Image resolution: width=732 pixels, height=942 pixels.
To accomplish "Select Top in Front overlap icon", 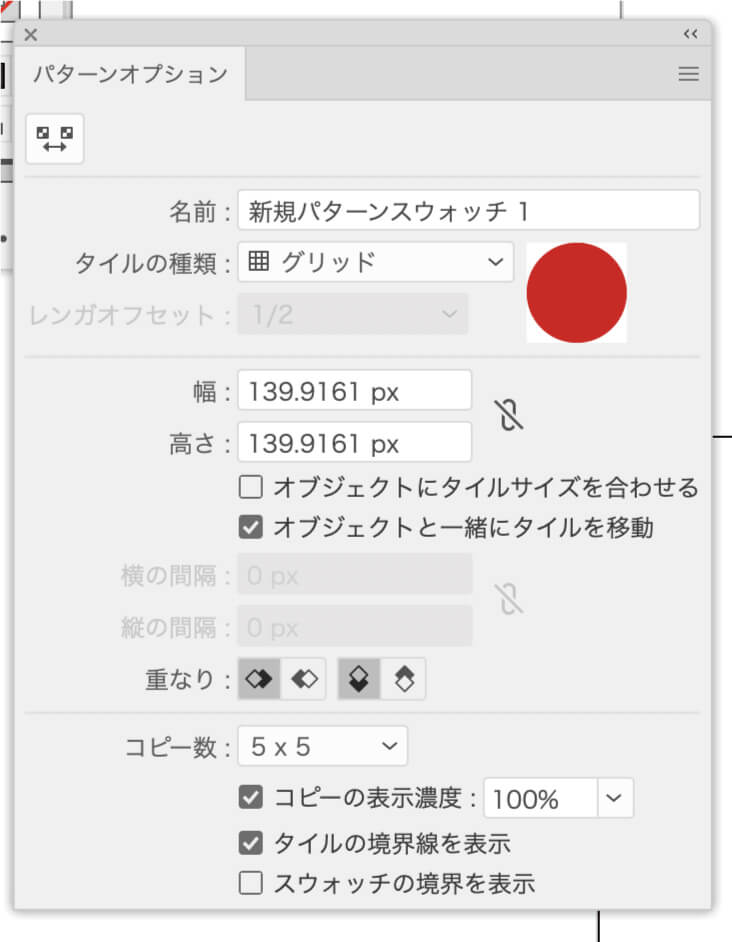I will click(x=359, y=680).
